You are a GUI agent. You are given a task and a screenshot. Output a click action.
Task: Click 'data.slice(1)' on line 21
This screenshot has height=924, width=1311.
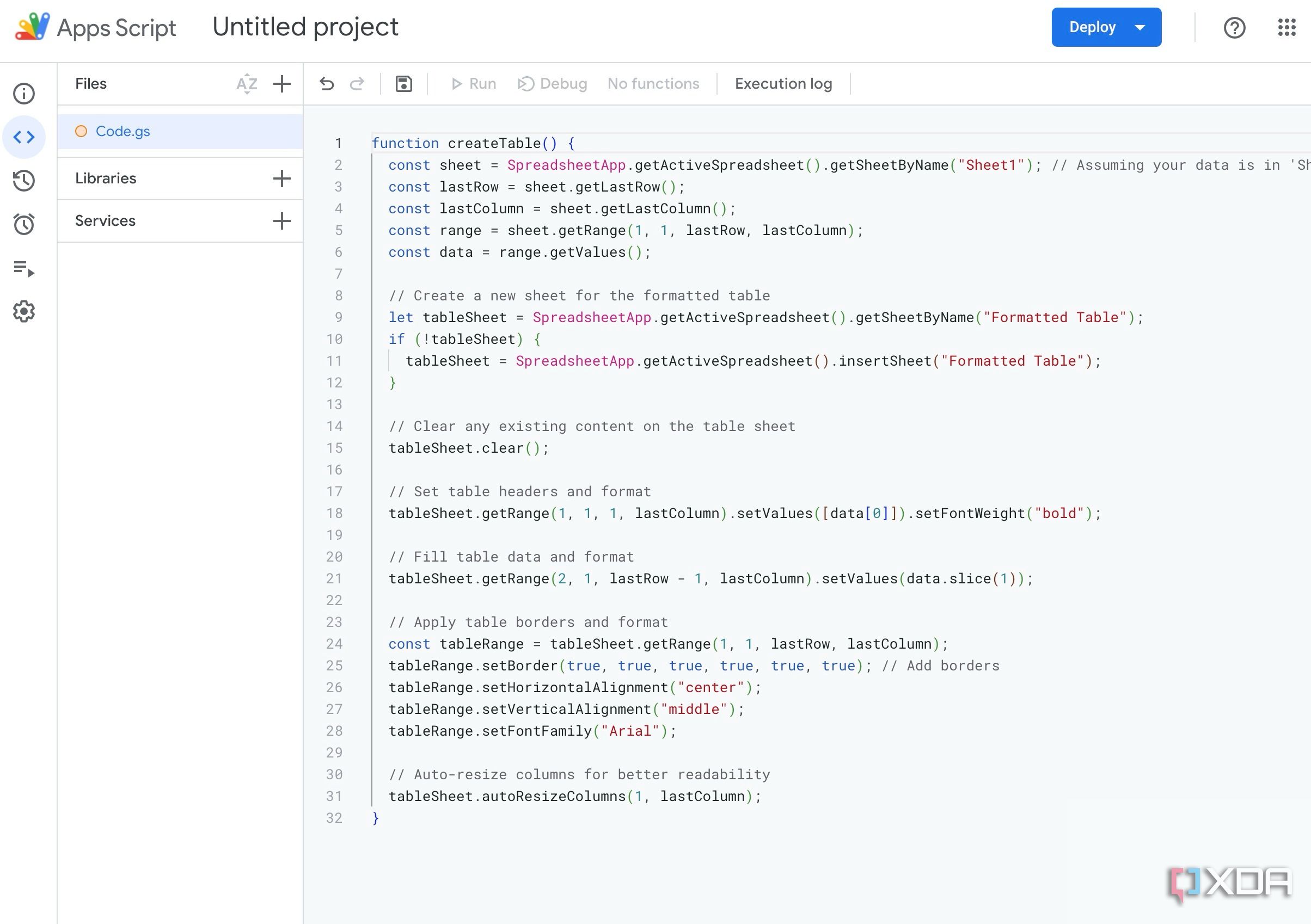[x=961, y=578]
